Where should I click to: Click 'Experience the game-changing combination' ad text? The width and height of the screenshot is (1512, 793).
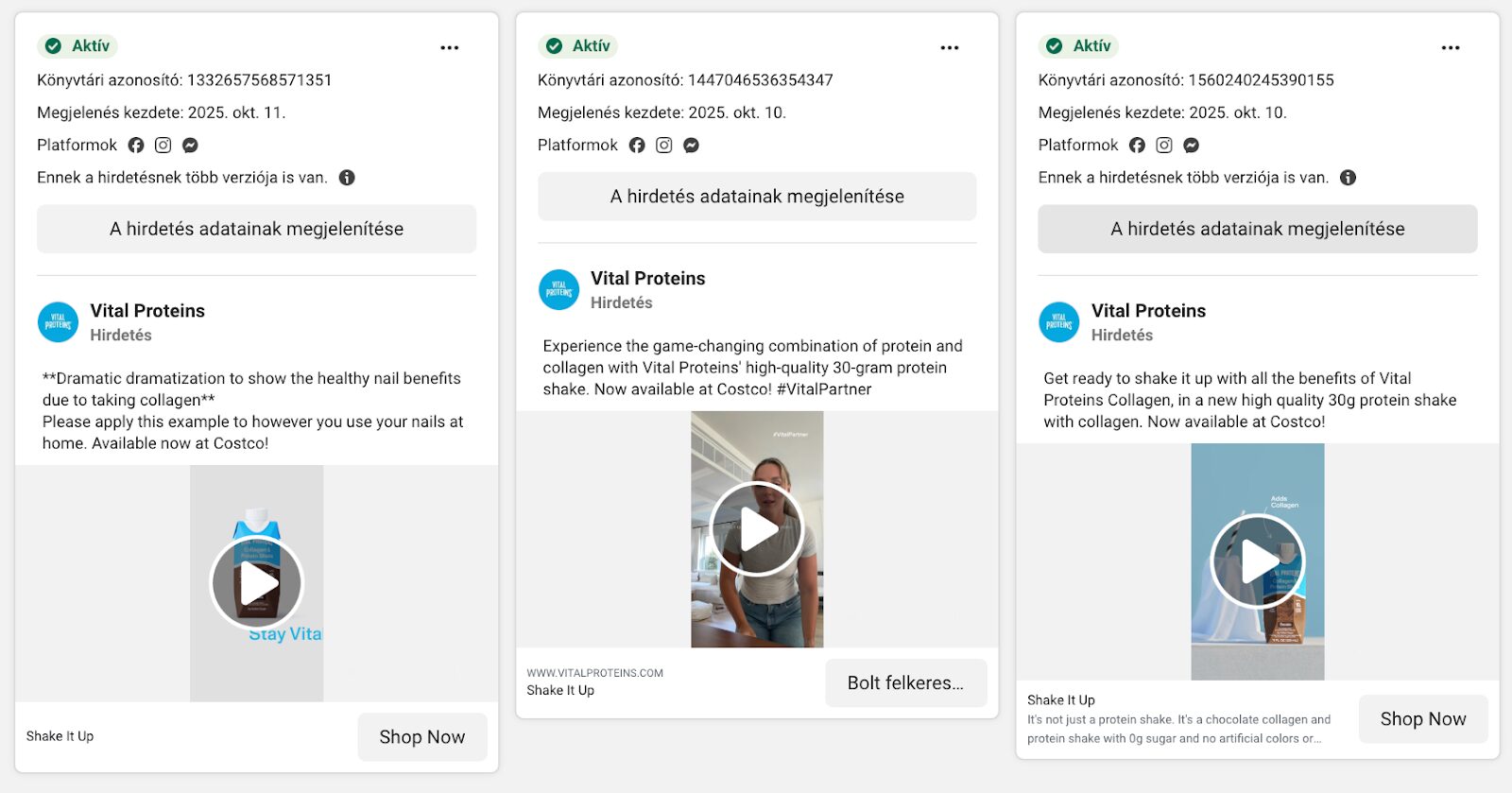[x=753, y=368]
